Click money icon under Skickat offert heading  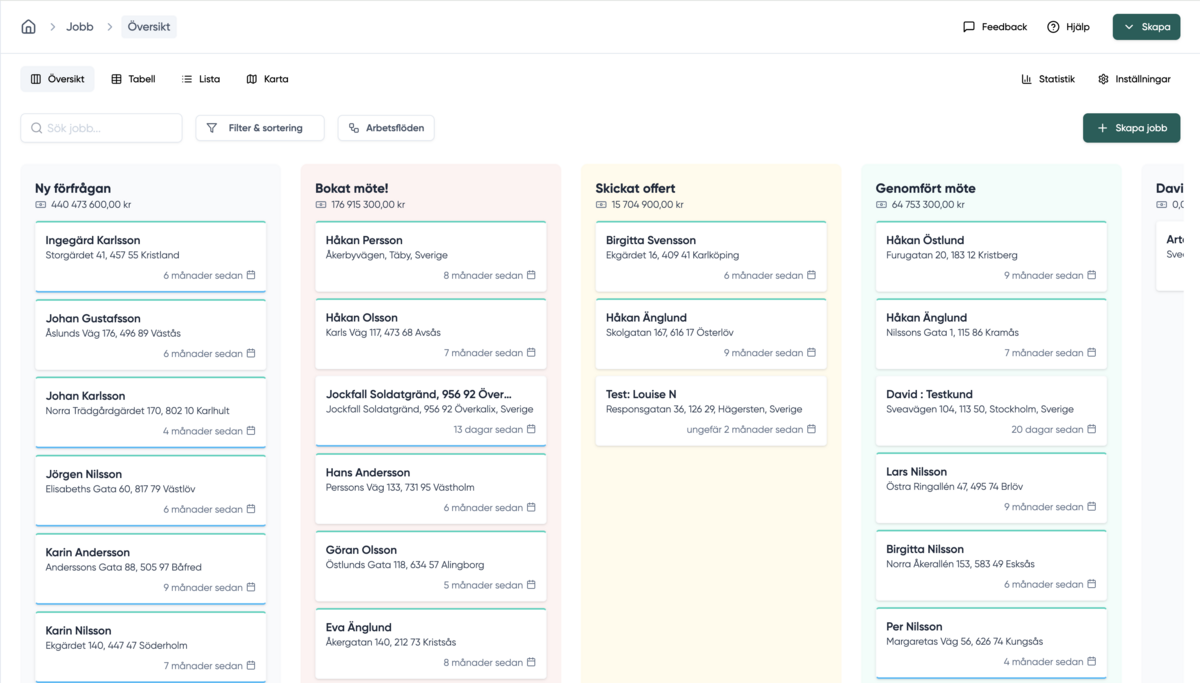coord(601,205)
